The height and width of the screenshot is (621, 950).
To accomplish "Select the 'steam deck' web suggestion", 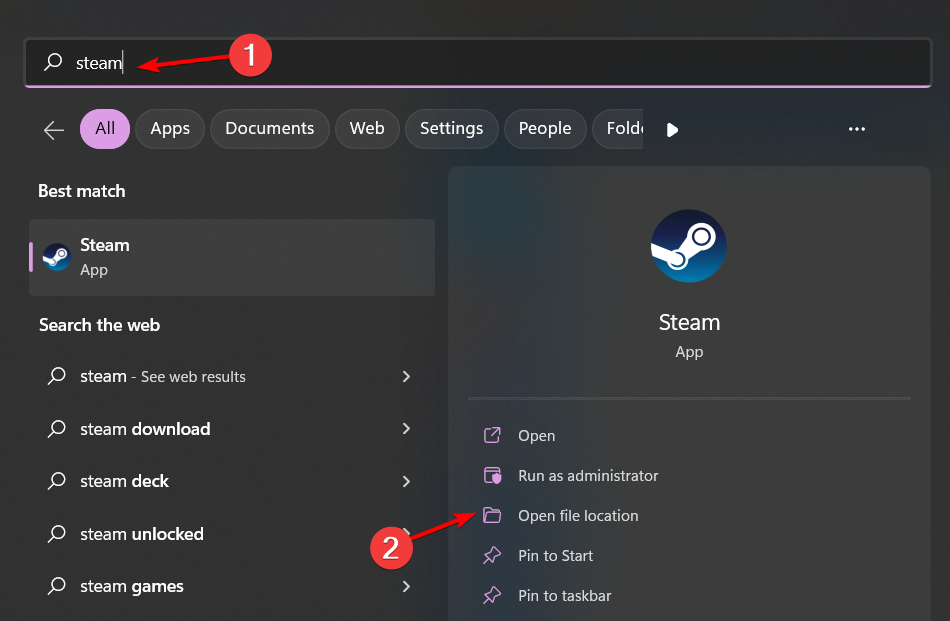I will click(232, 481).
